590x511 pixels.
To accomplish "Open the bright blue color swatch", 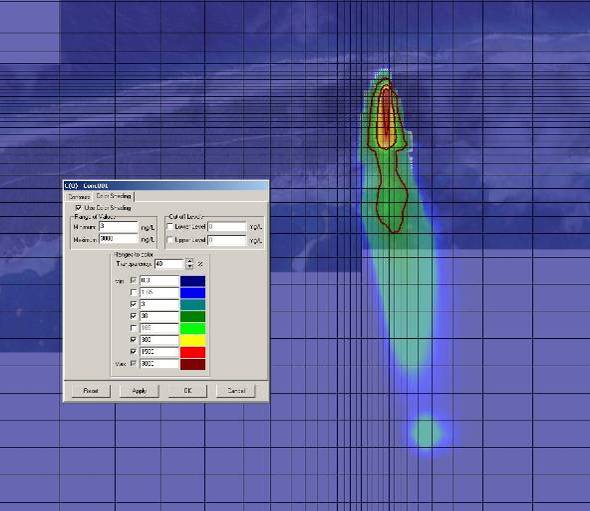I will 193,292.
